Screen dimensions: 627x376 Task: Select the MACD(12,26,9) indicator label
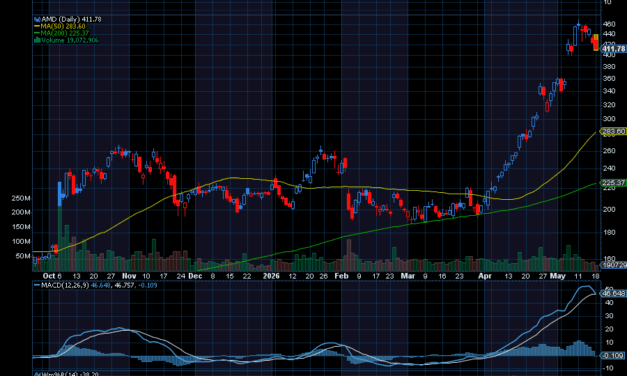(65, 285)
